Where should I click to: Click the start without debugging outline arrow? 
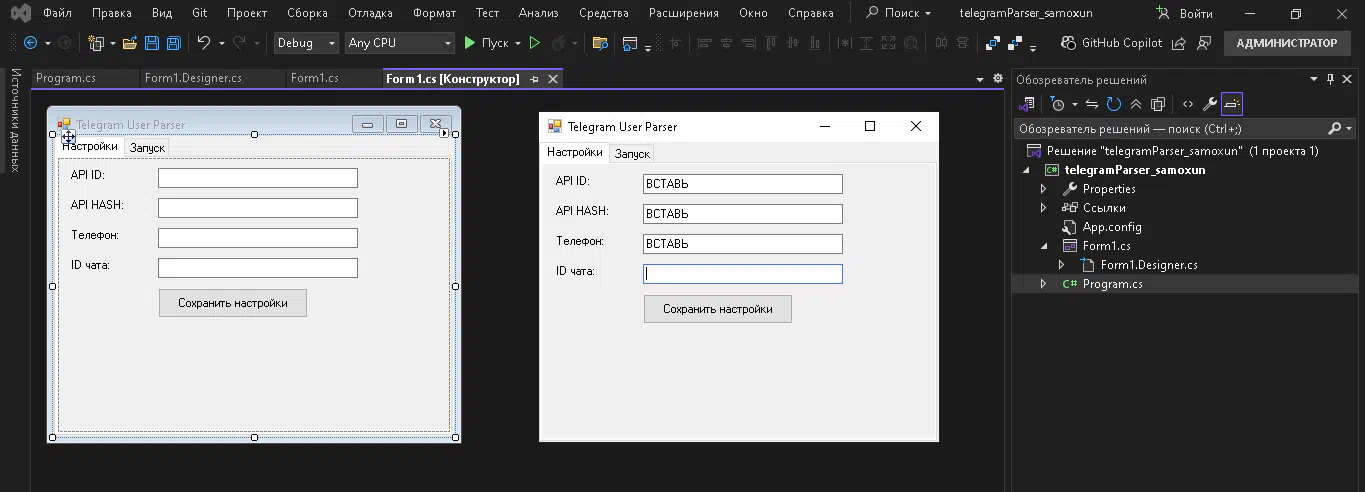click(x=534, y=43)
